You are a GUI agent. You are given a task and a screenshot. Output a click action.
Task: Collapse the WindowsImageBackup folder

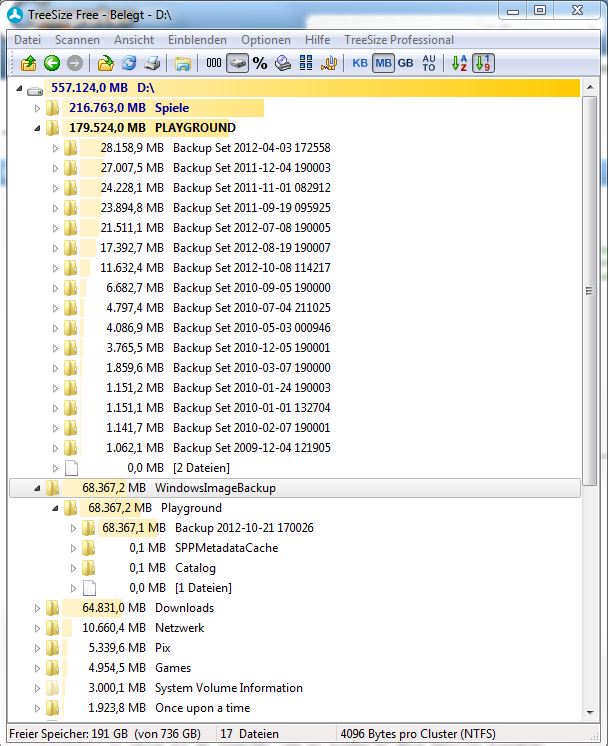pos(37,488)
